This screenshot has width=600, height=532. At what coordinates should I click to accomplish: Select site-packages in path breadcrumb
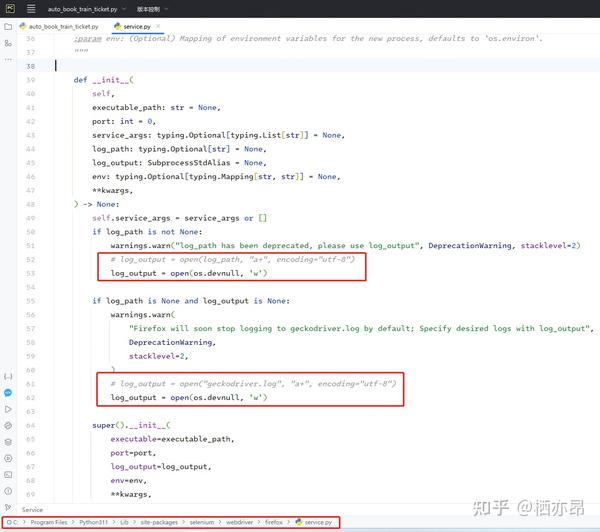(x=159, y=522)
